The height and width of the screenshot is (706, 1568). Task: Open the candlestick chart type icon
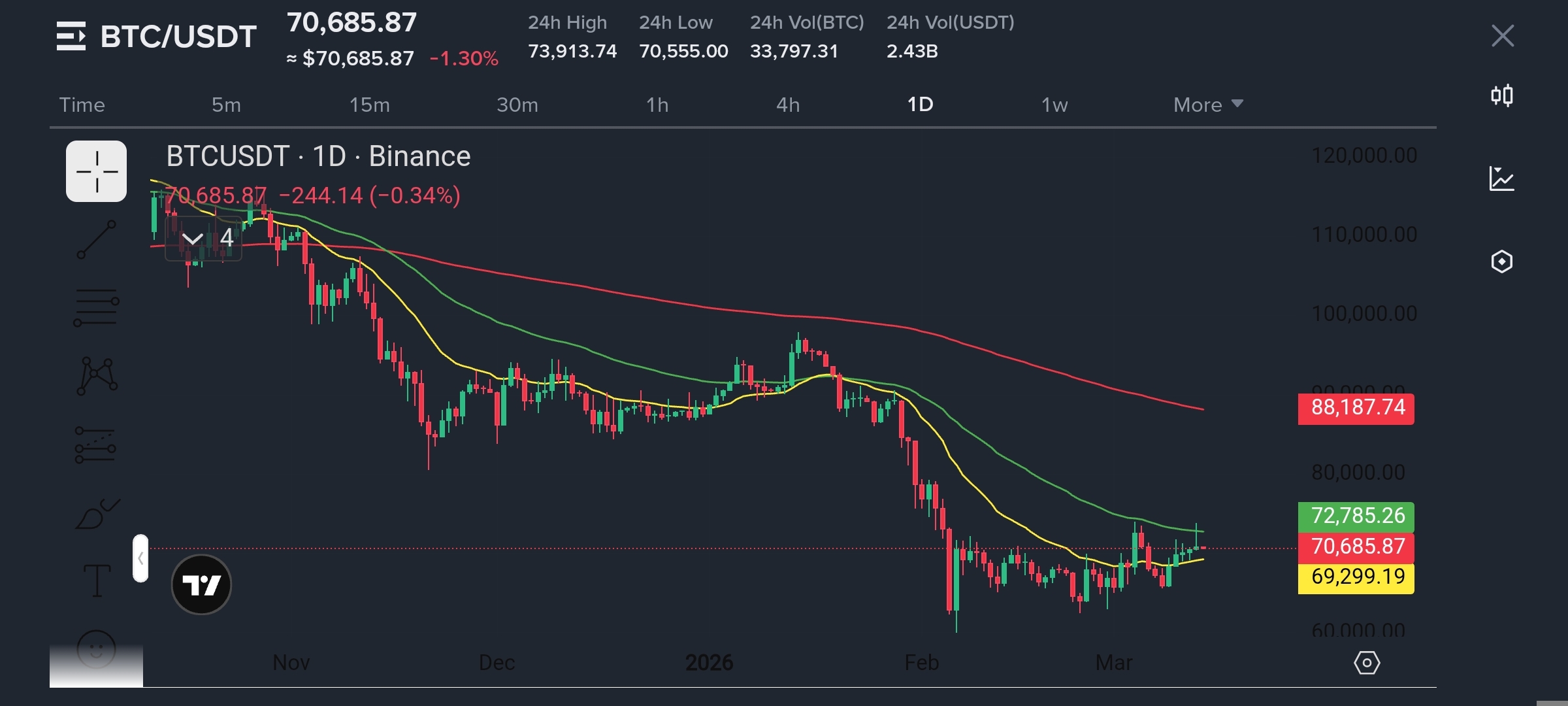[x=1501, y=96]
